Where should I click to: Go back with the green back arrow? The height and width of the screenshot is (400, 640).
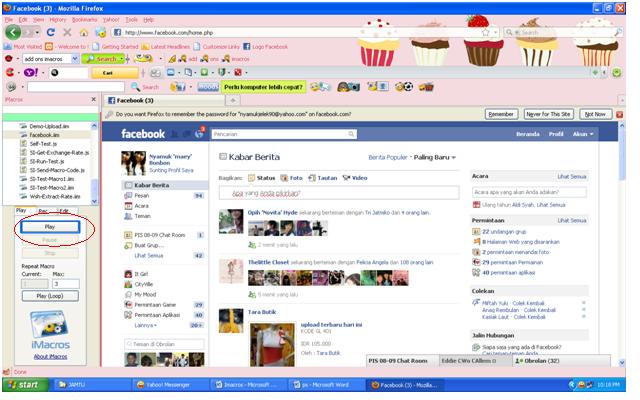click(13, 32)
